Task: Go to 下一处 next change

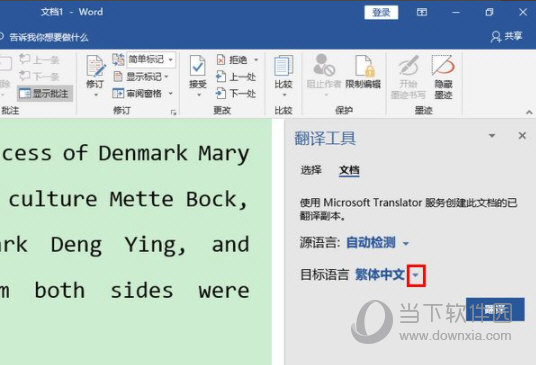Action: tap(236, 93)
